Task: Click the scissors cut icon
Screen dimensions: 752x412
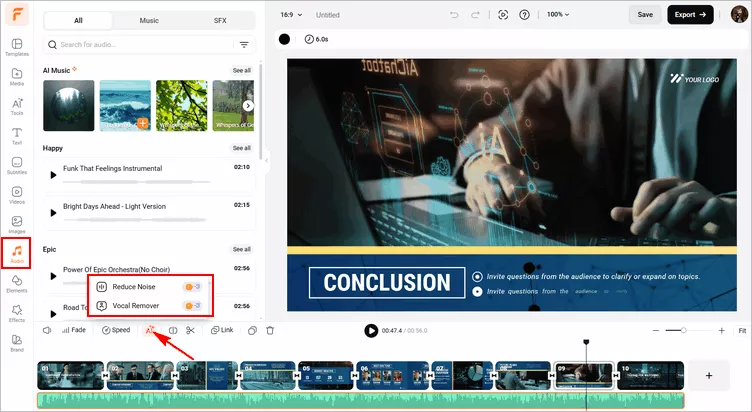Action: click(x=190, y=330)
